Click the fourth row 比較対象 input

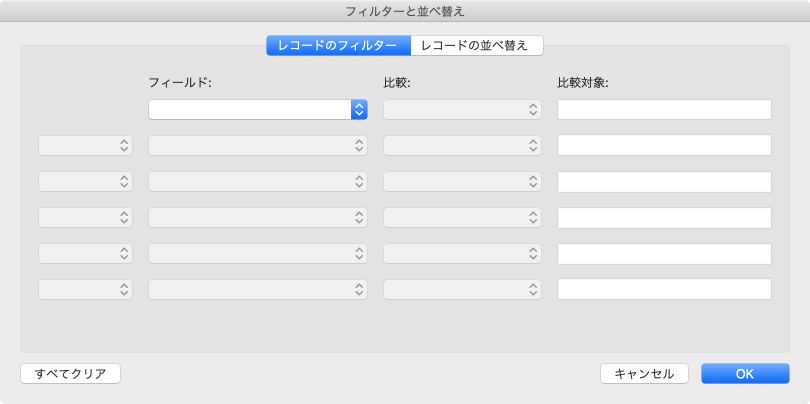coord(664,218)
